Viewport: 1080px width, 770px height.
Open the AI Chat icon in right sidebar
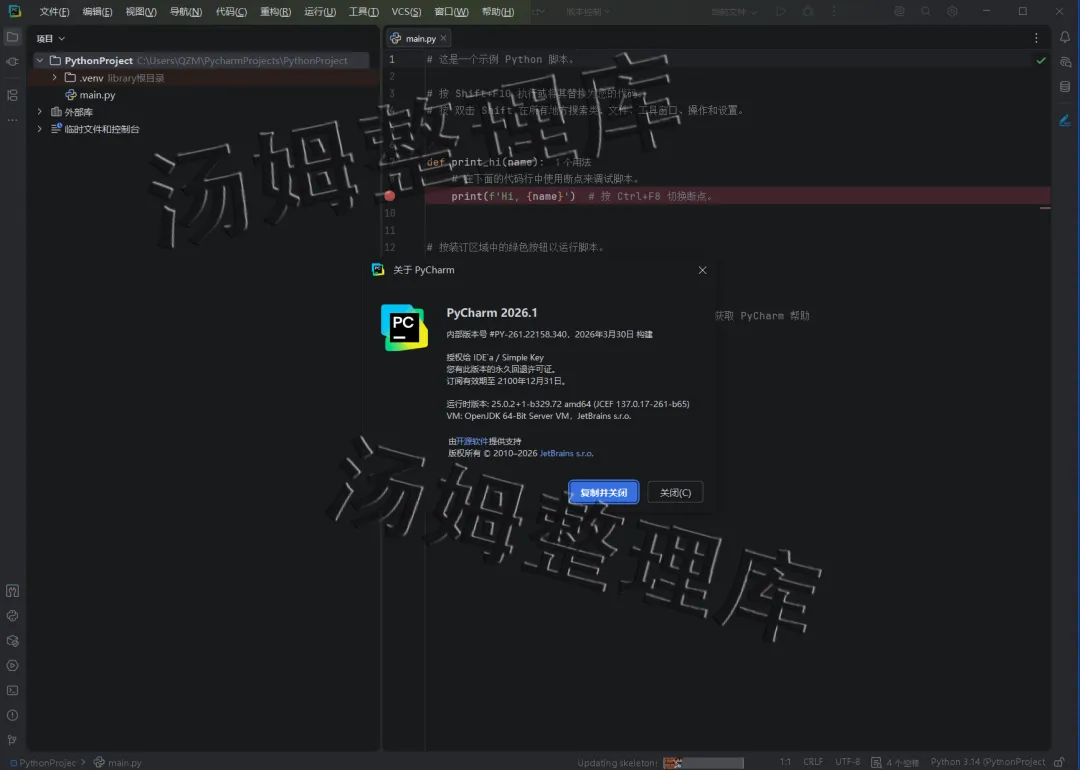pyautogui.click(x=1065, y=62)
